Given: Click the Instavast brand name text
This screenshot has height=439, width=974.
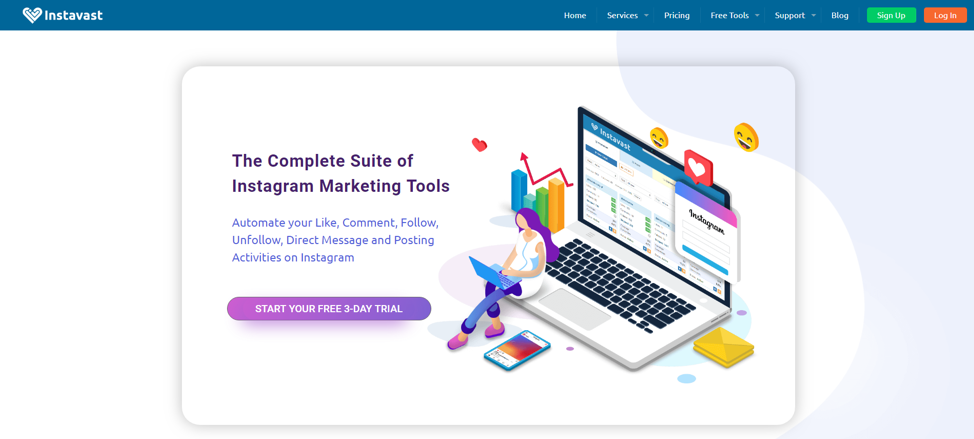Looking at the screenshot, I should [73, 16].
